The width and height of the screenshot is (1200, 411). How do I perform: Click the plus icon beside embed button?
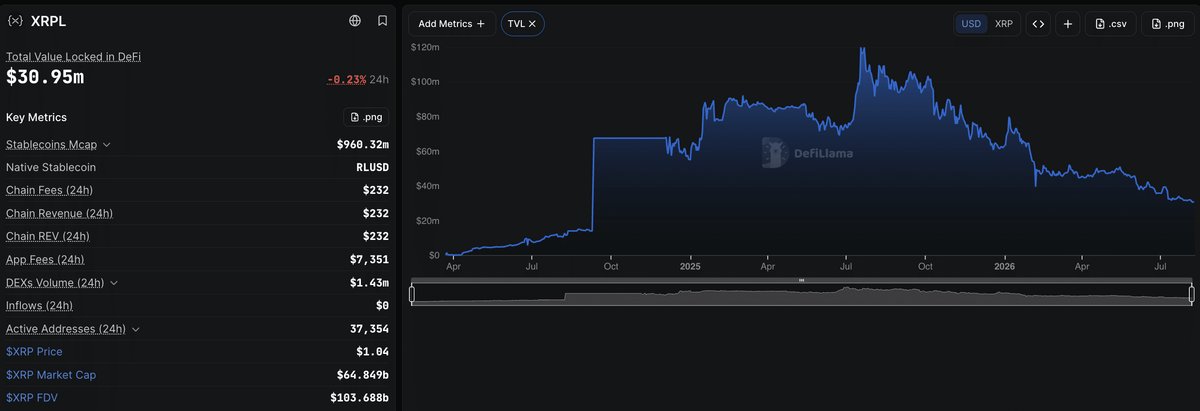[x=1068, y=23]
